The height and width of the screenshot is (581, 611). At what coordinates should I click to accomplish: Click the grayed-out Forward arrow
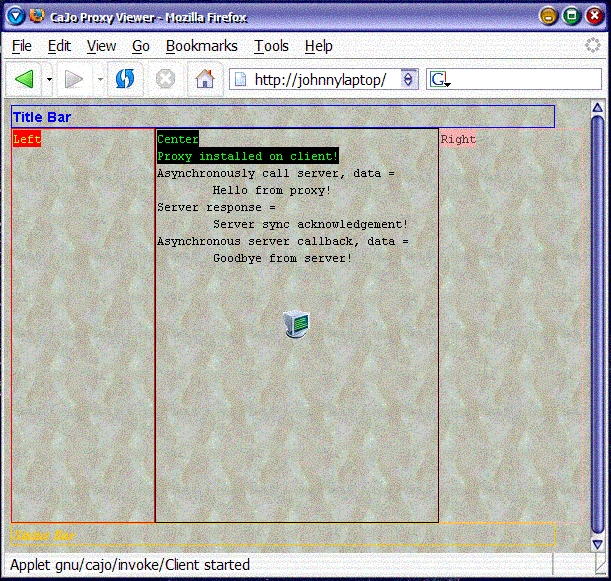[74, 79]
